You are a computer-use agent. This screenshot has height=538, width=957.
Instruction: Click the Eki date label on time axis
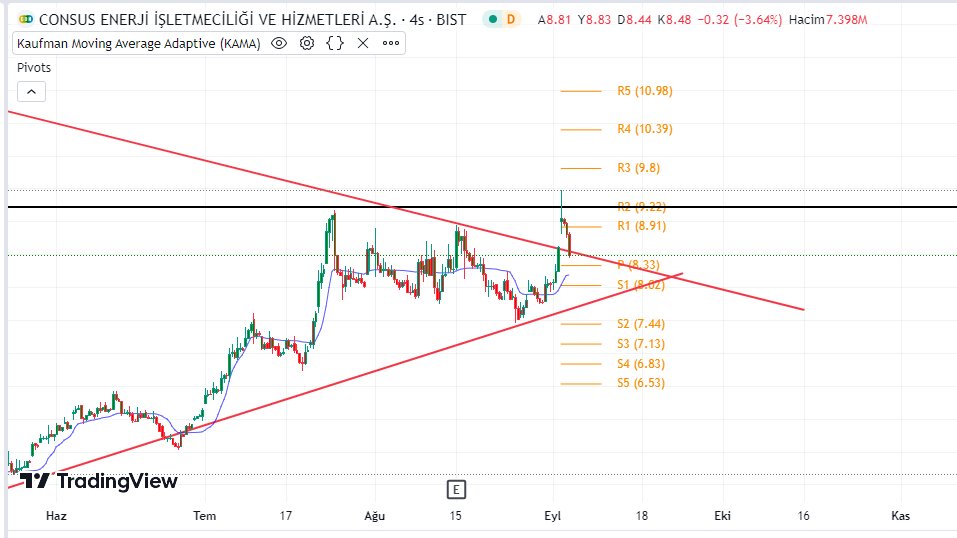coord(723,516)
